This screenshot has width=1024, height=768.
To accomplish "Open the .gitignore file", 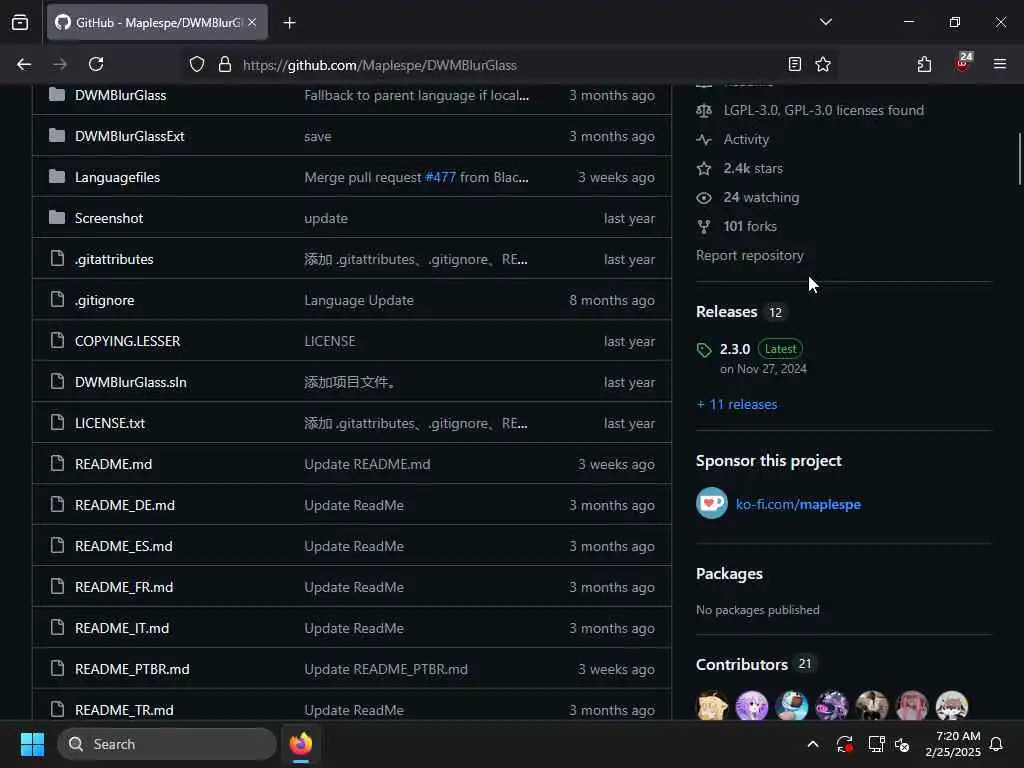I will pos(104,300).
